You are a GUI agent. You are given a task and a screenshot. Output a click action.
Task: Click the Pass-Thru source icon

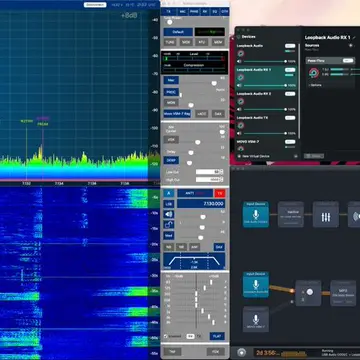click(313, 72)
